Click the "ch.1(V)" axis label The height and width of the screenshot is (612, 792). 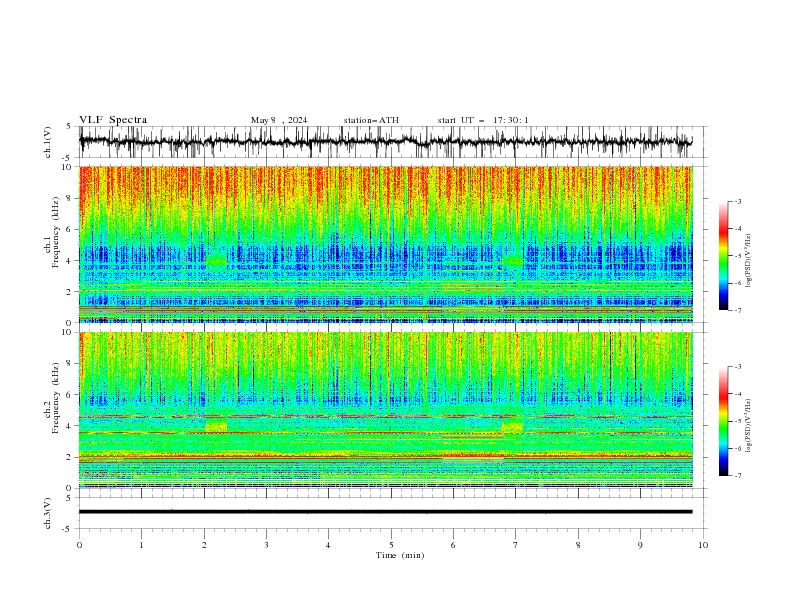[x=48, y=142]
